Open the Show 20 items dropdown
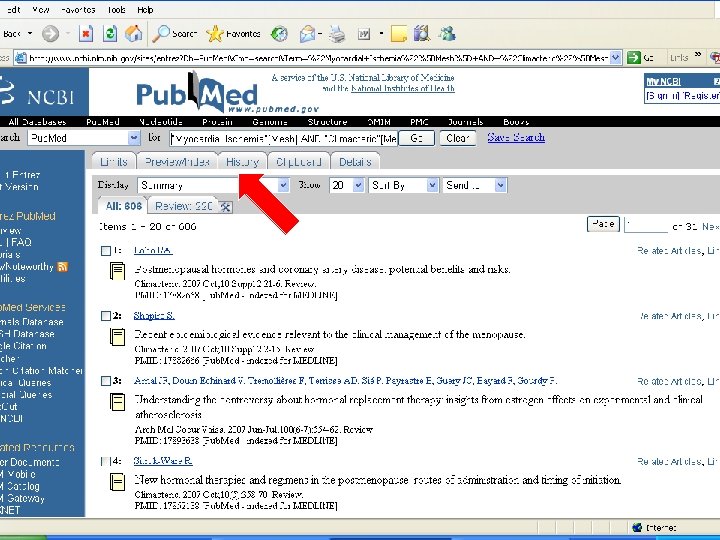This screenshot has width=720, height=540. 358,186
